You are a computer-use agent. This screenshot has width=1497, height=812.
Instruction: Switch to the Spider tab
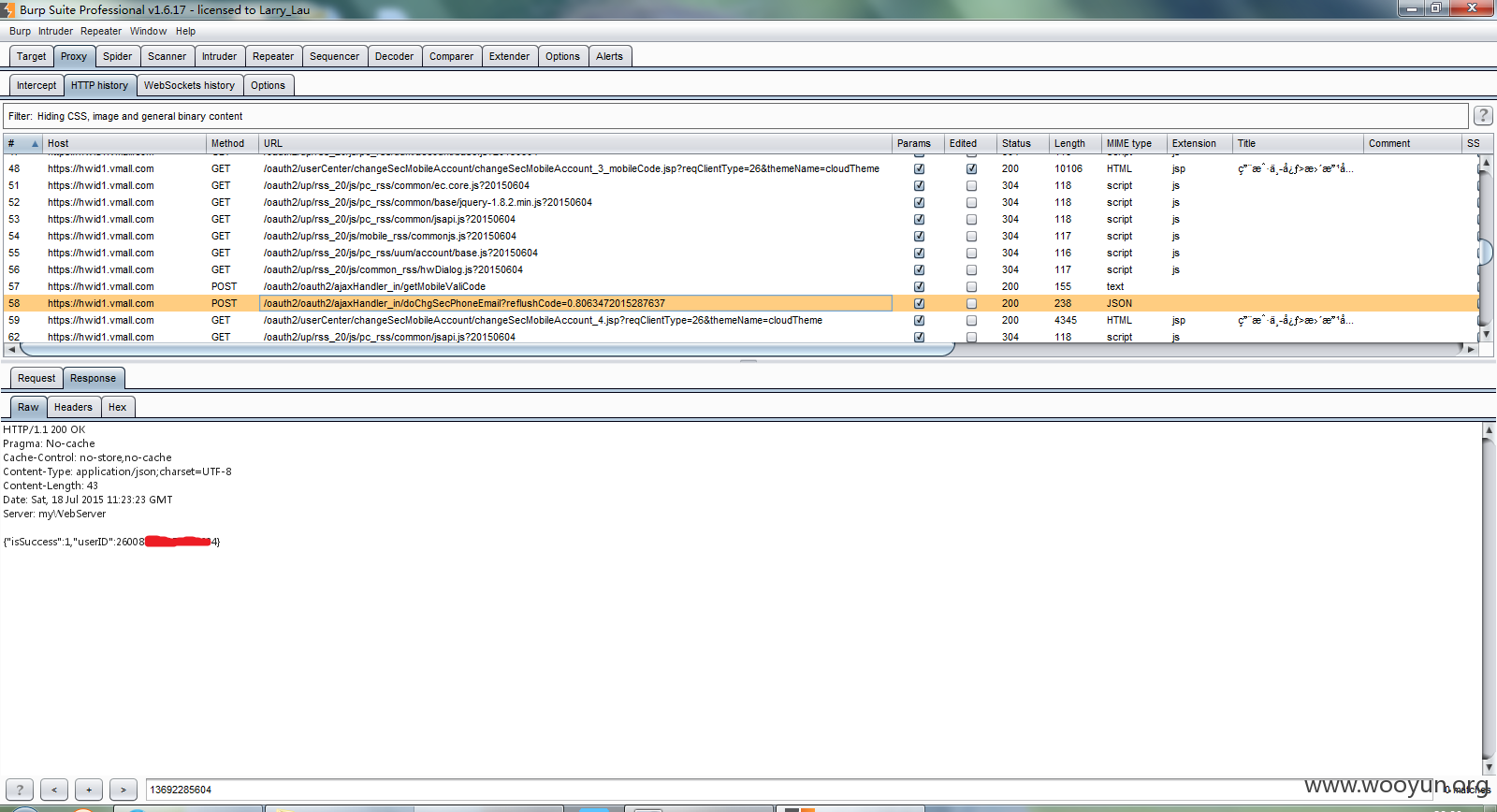click(x=117, y=56)
